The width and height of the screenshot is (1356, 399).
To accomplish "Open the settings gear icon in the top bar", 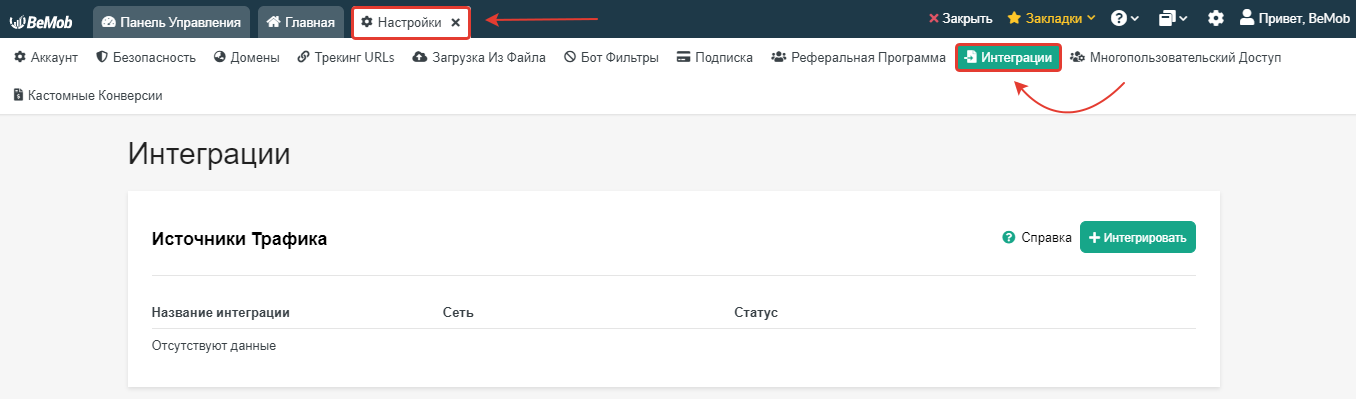I will pos(1215,18).
